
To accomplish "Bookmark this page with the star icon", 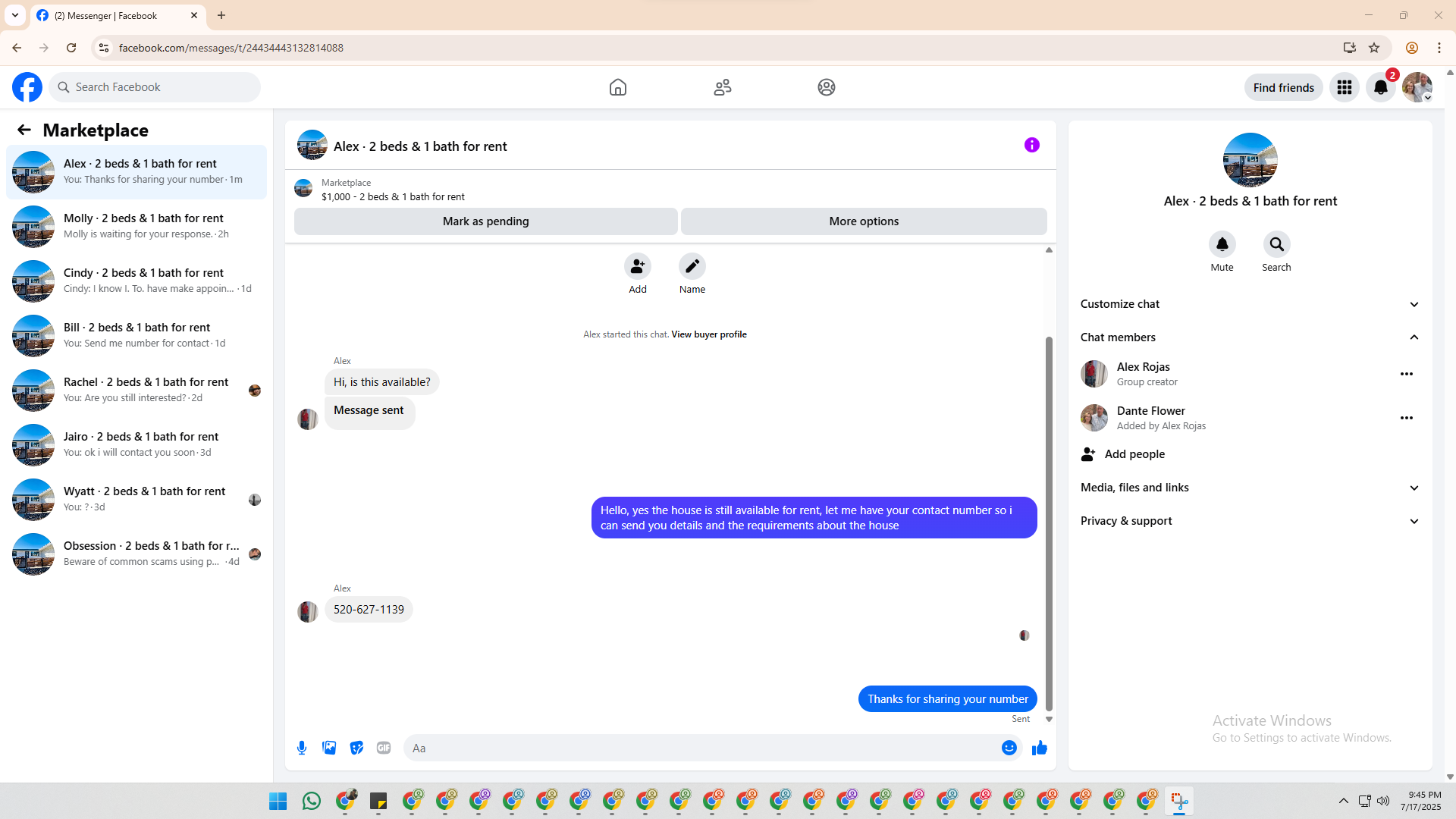I will pyautogui.click(x=1374, y=48).
